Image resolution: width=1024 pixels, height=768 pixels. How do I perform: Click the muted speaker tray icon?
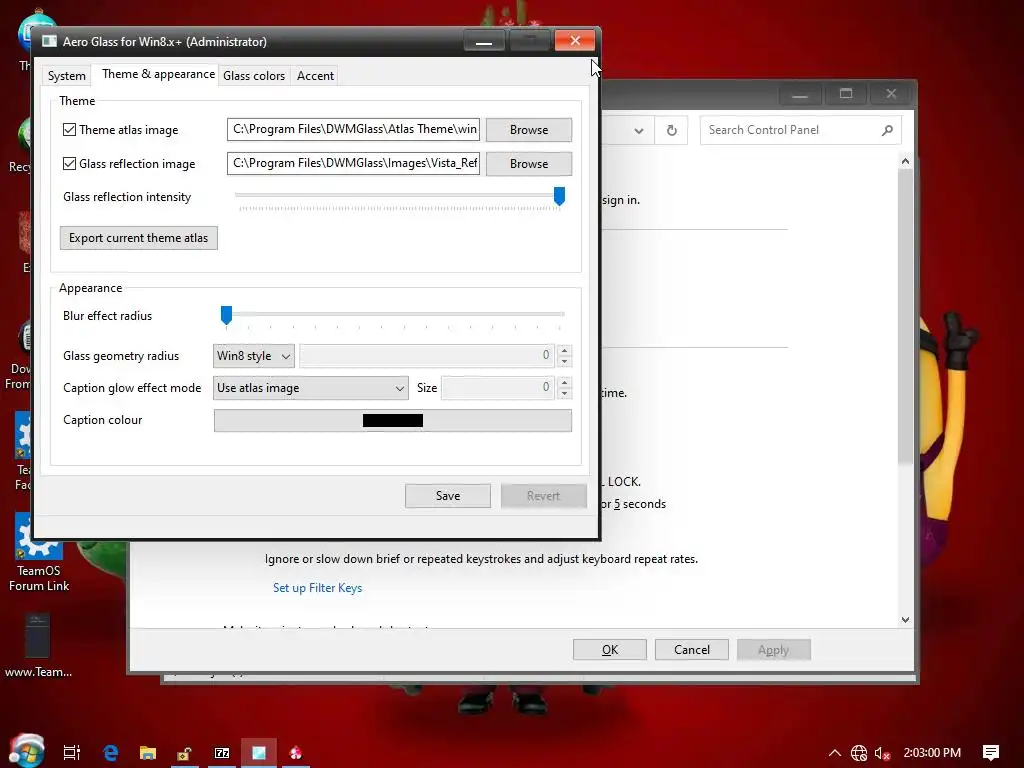(882, 753)
